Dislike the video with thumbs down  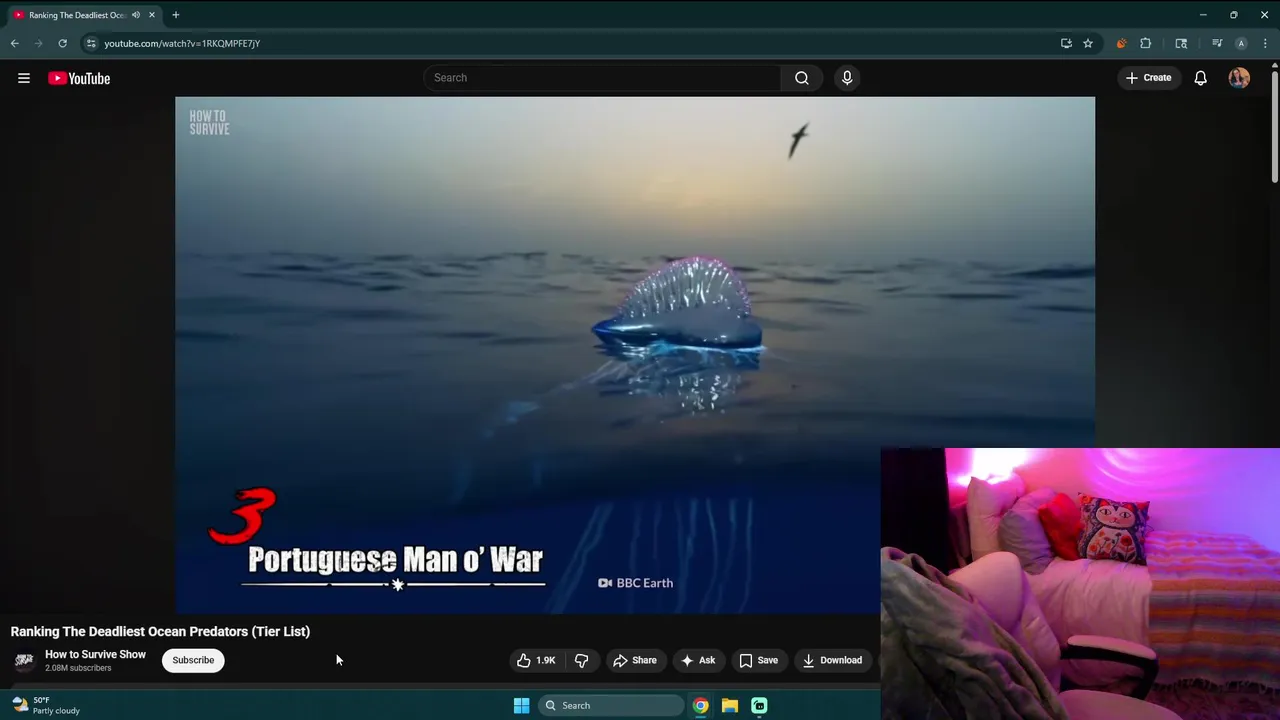[581, 660]
